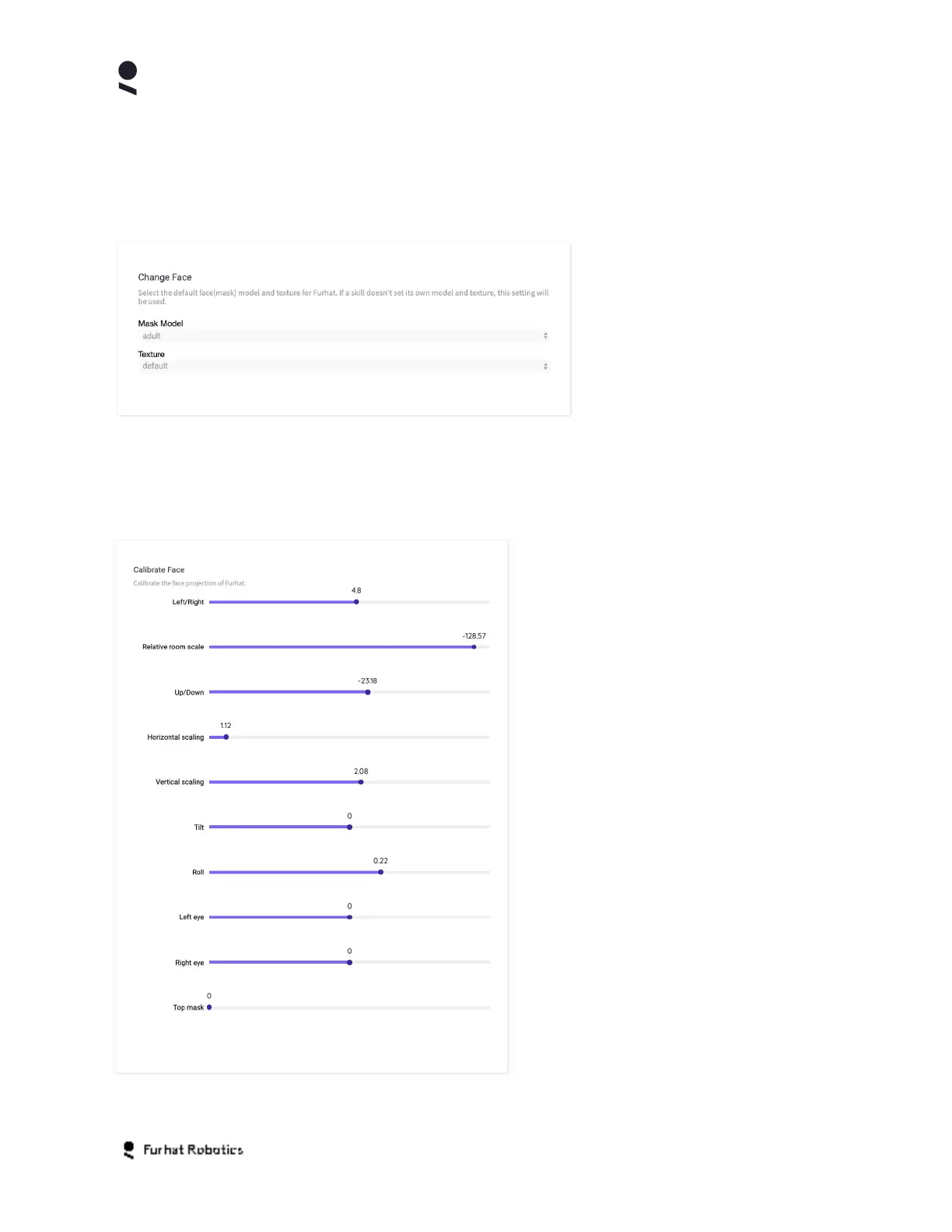Screen dimensions: 952x1232
Task: Click the Top mask slider handle
Action: [209, 1008]
